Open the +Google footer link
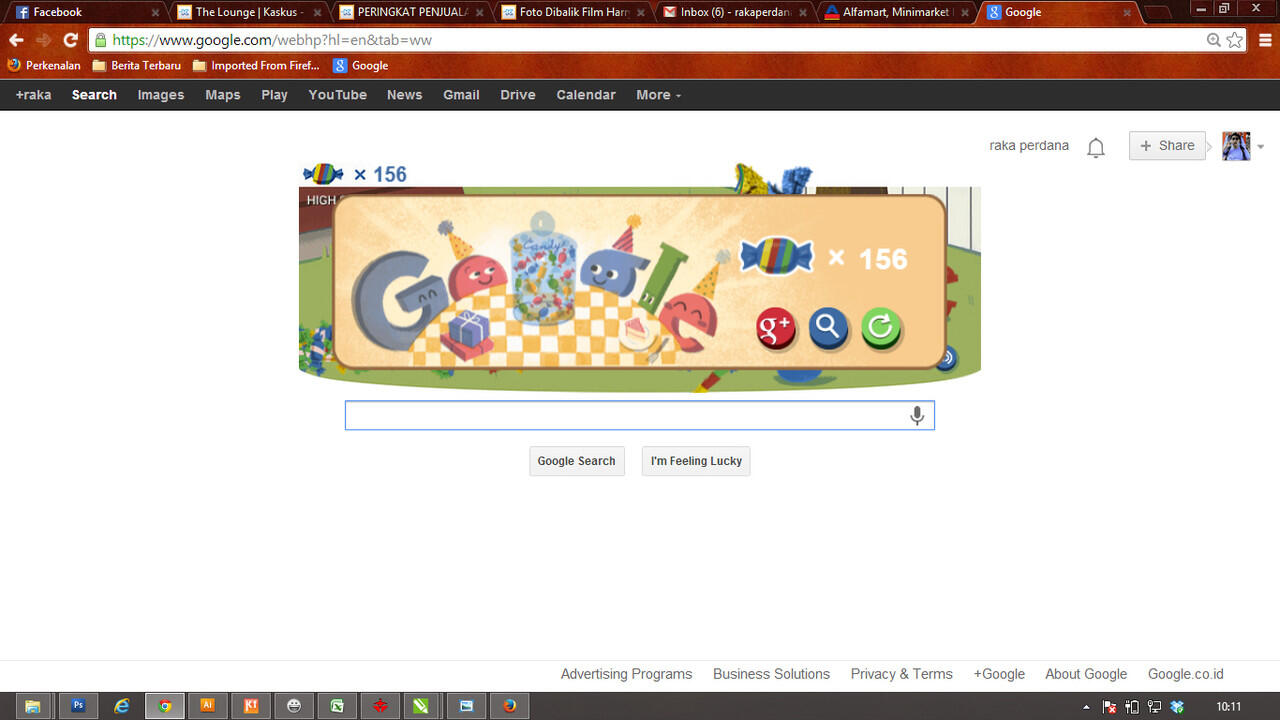 [999, 674]
